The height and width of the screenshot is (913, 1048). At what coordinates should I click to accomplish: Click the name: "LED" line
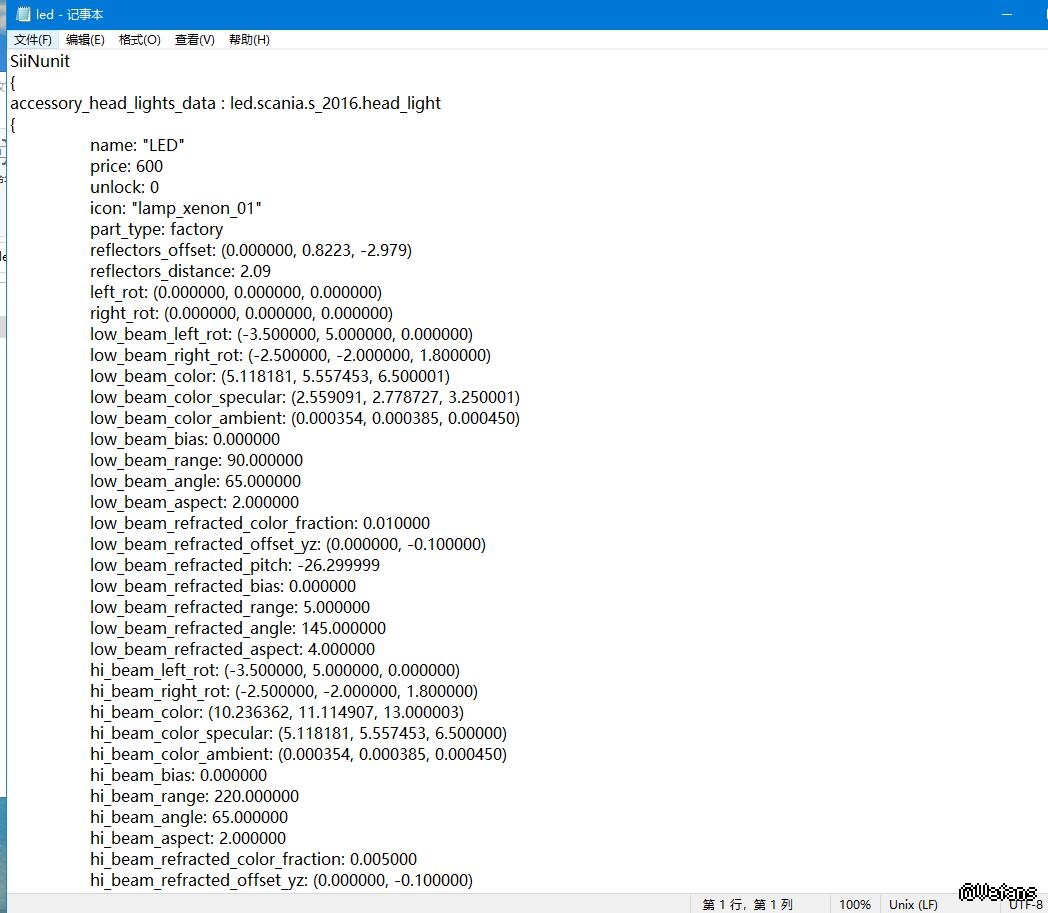(x=137, y=145)
